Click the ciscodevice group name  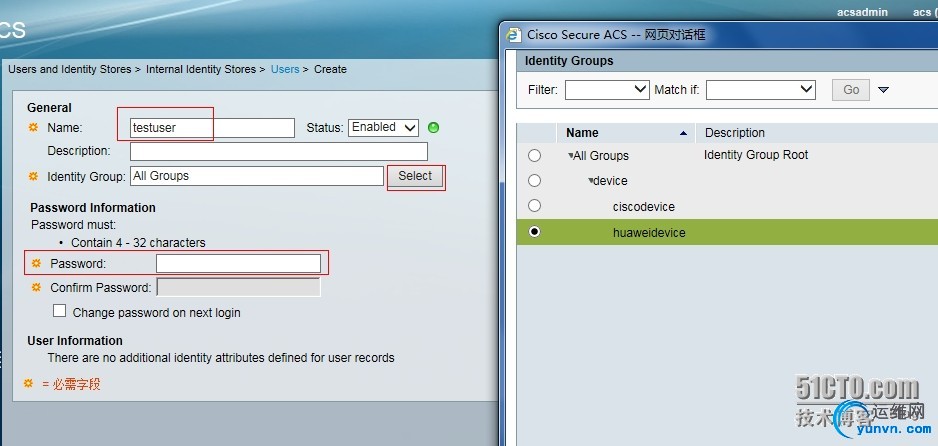(x=644, y=207)
